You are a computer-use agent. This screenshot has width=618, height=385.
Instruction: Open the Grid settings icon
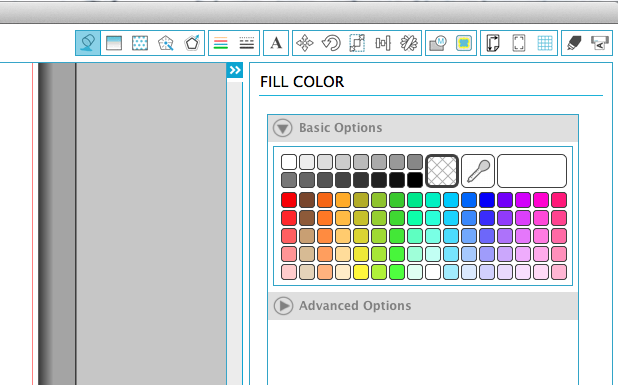[x=545, y=43]
